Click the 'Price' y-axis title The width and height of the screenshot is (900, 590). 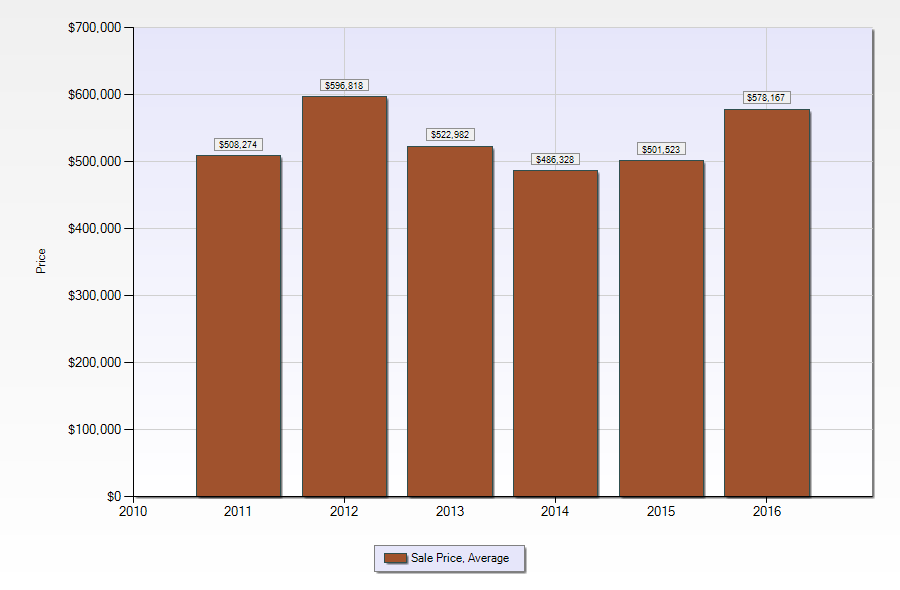tap(41, 261)
